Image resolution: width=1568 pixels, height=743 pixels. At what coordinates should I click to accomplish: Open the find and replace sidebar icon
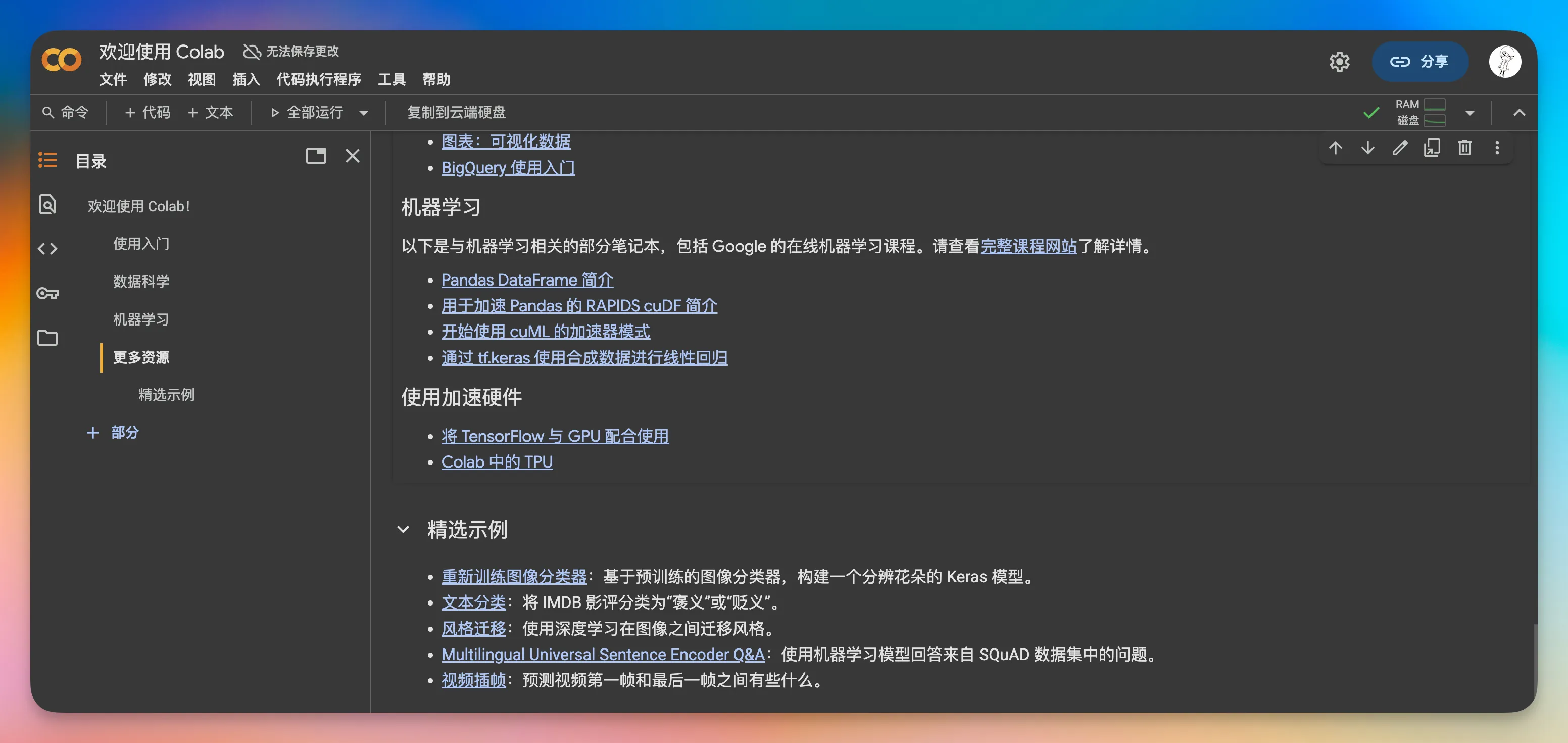(47, 204)
